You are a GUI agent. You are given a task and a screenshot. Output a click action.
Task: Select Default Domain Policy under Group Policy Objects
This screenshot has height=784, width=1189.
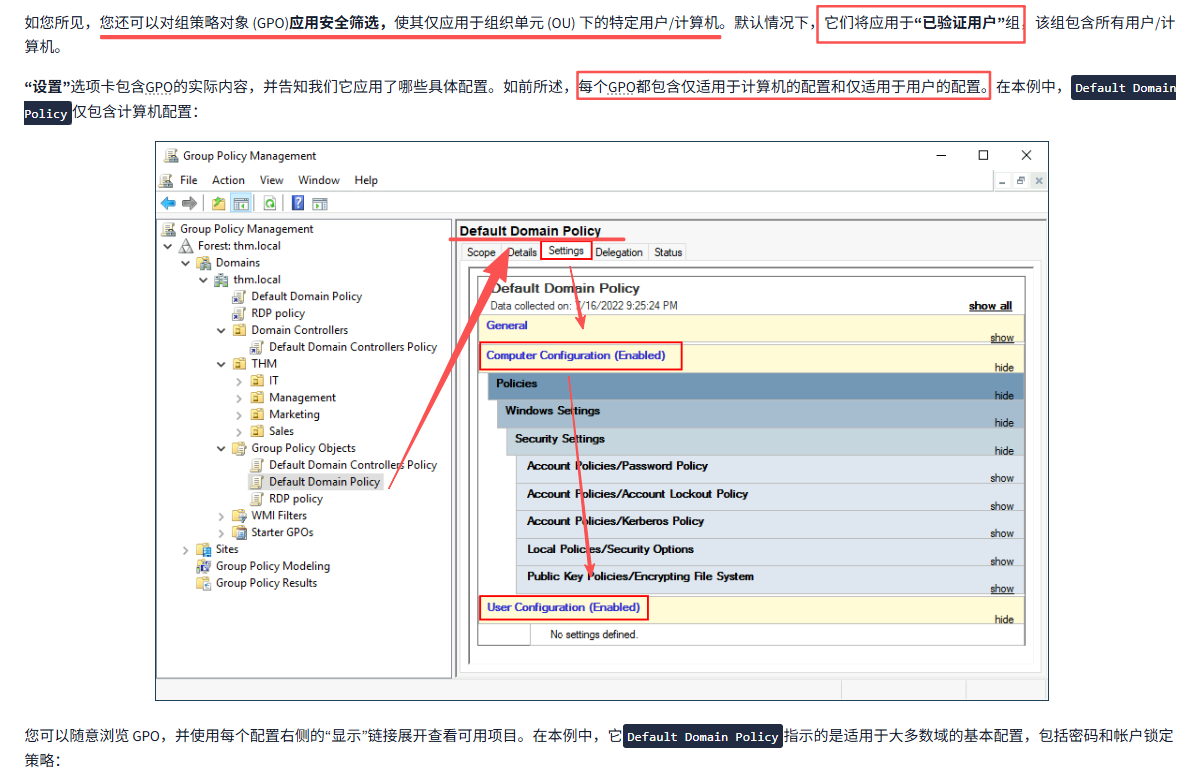click(x=324, y=481)
